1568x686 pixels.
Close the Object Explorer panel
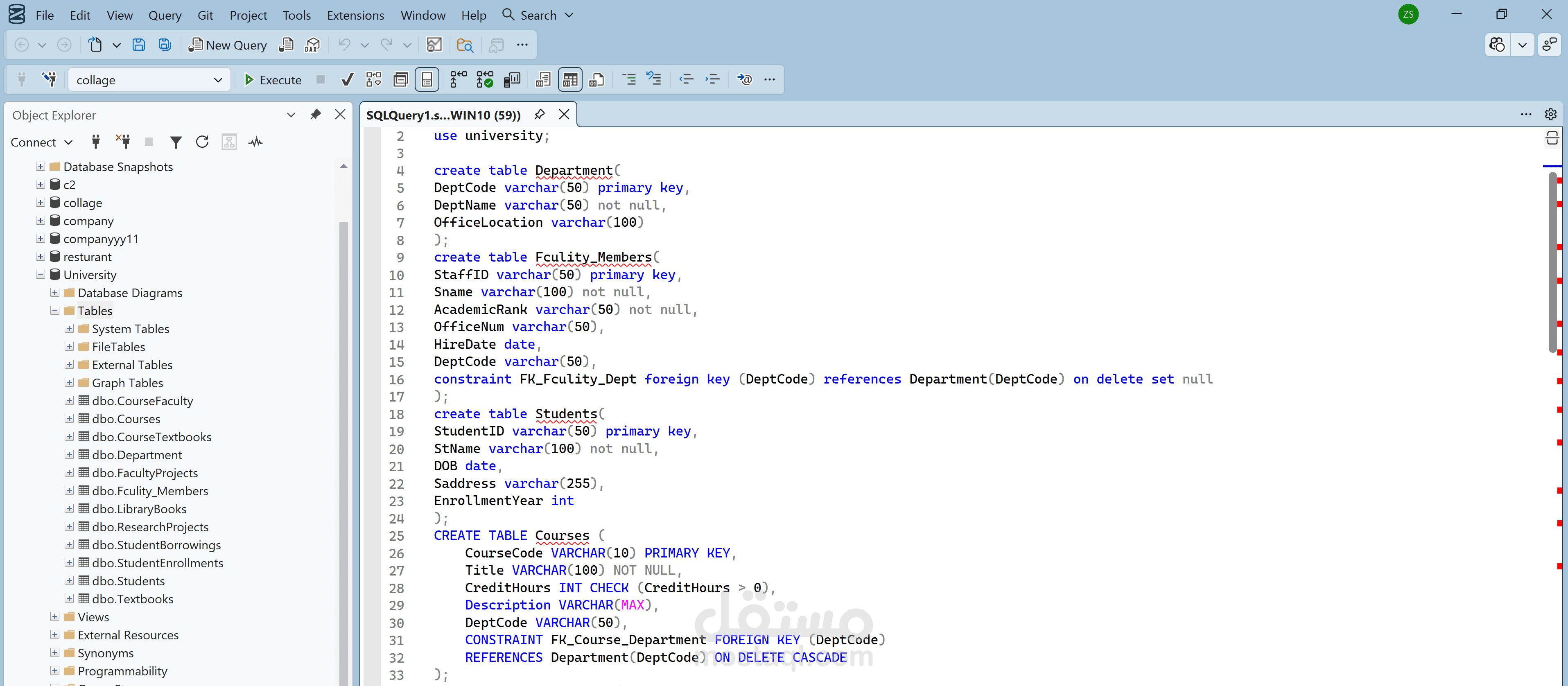click(x=340, y=115)
